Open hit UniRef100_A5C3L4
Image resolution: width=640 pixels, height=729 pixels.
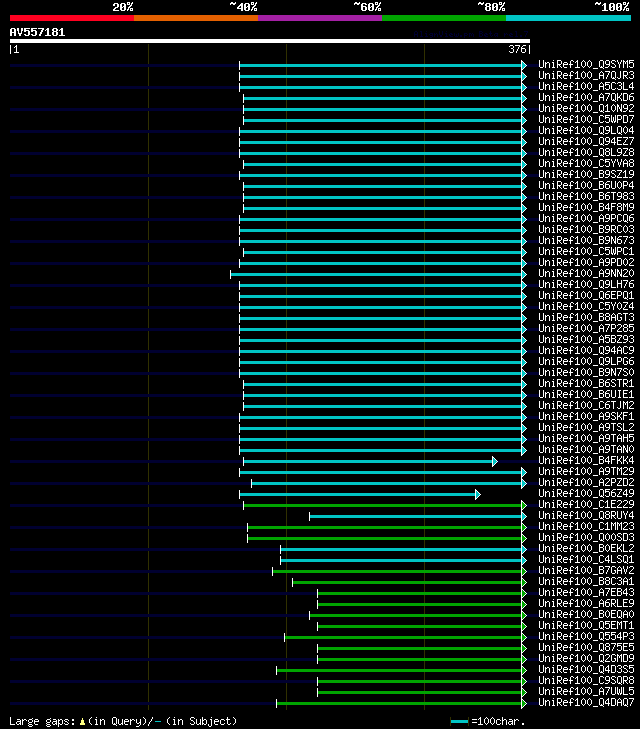(x=586, y=86)
